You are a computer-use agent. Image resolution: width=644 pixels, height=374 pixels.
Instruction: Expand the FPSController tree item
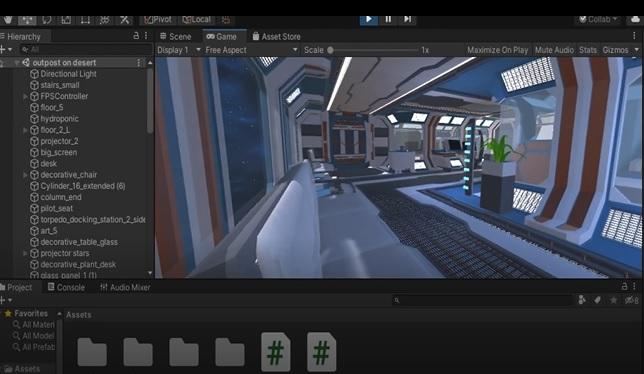click(x=25, y=96)
